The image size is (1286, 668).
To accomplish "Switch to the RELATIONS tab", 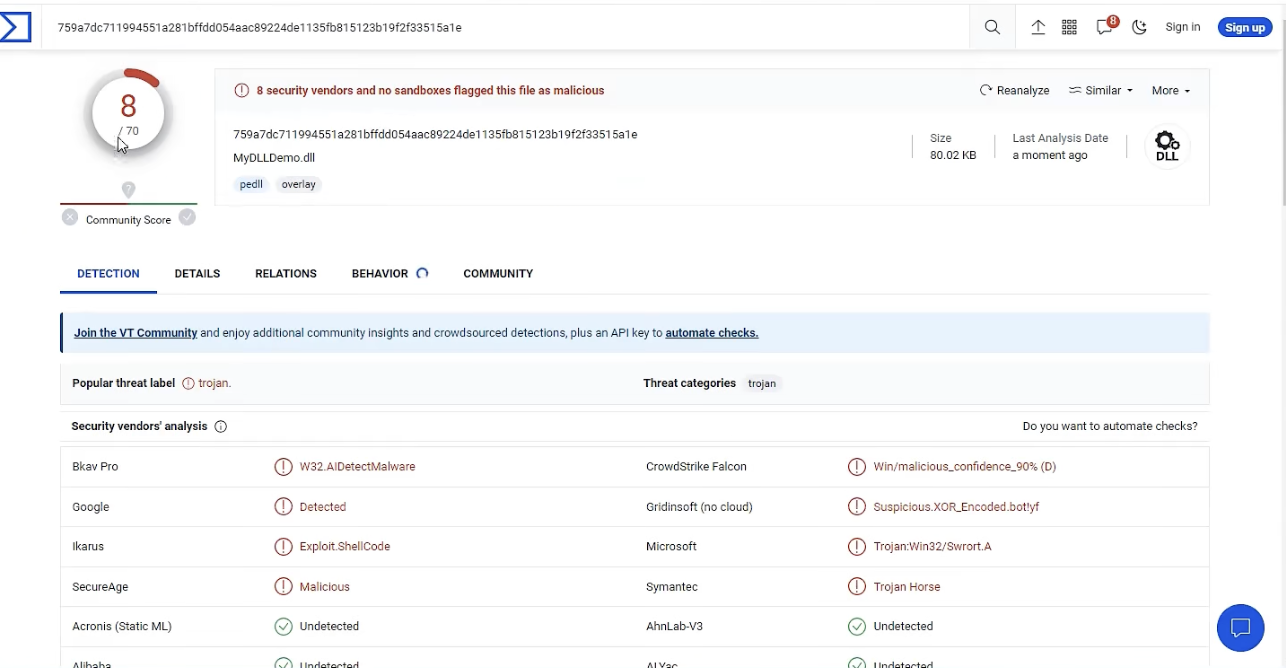I will [286, 273].
